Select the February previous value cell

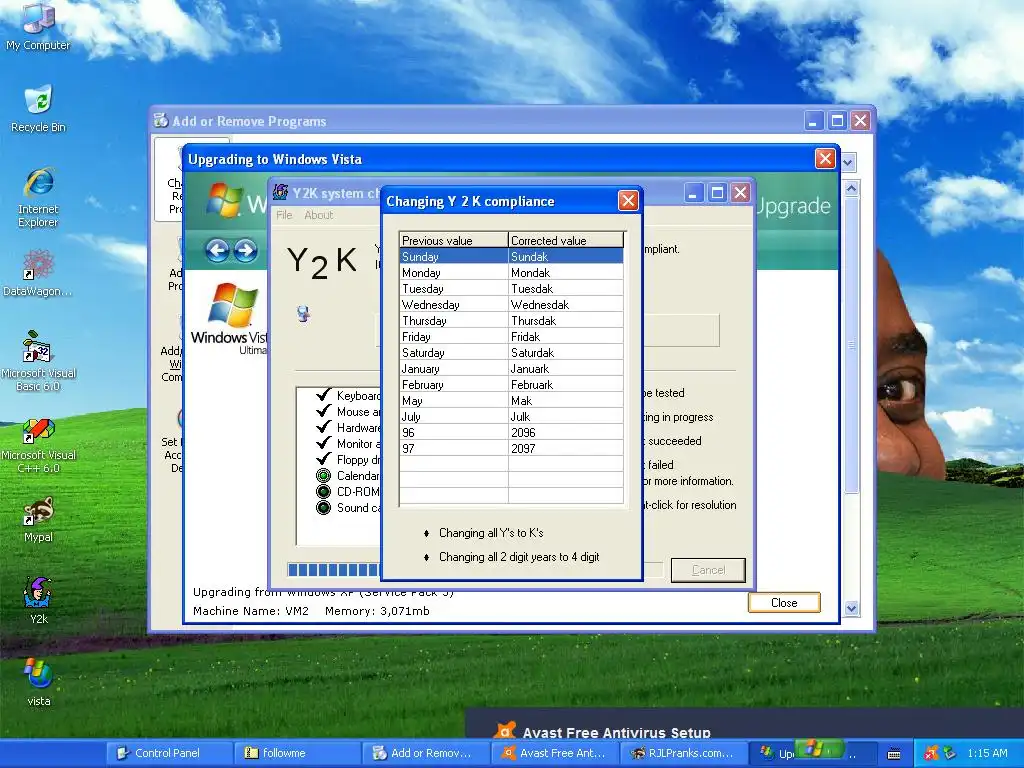[x=453, y=385]
